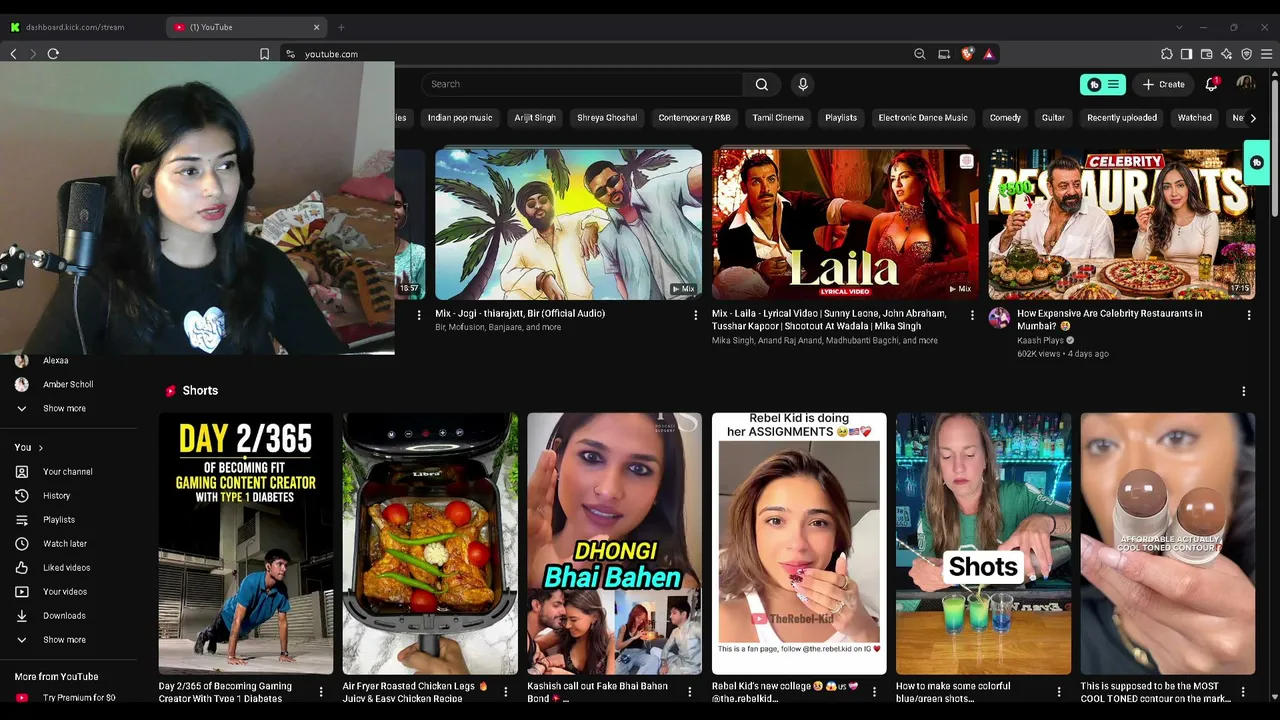Open the notifications bell
This screenshot has width=1280, height=720.
click(x=1211, y=84)
